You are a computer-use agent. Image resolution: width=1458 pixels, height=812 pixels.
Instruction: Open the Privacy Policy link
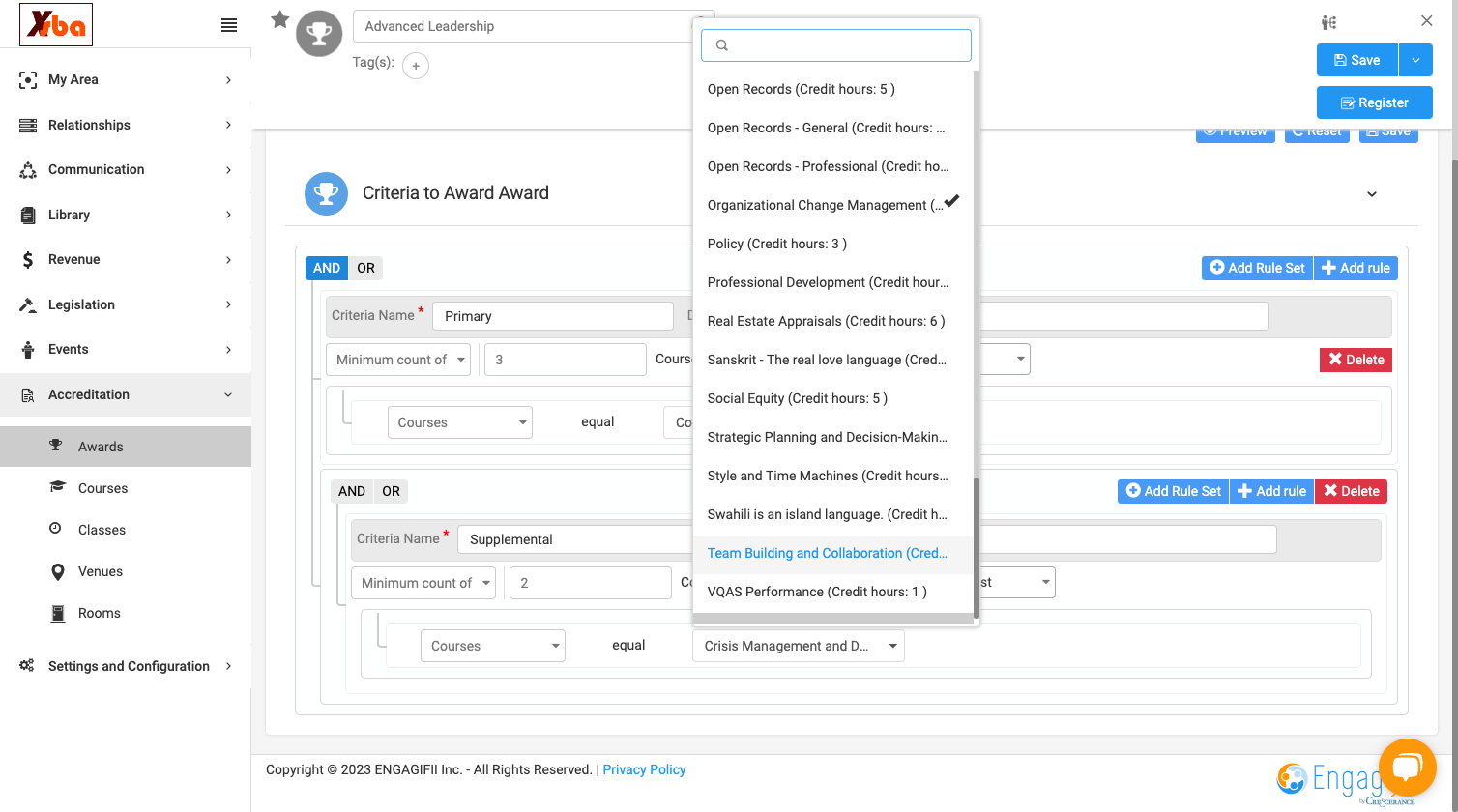644,769
